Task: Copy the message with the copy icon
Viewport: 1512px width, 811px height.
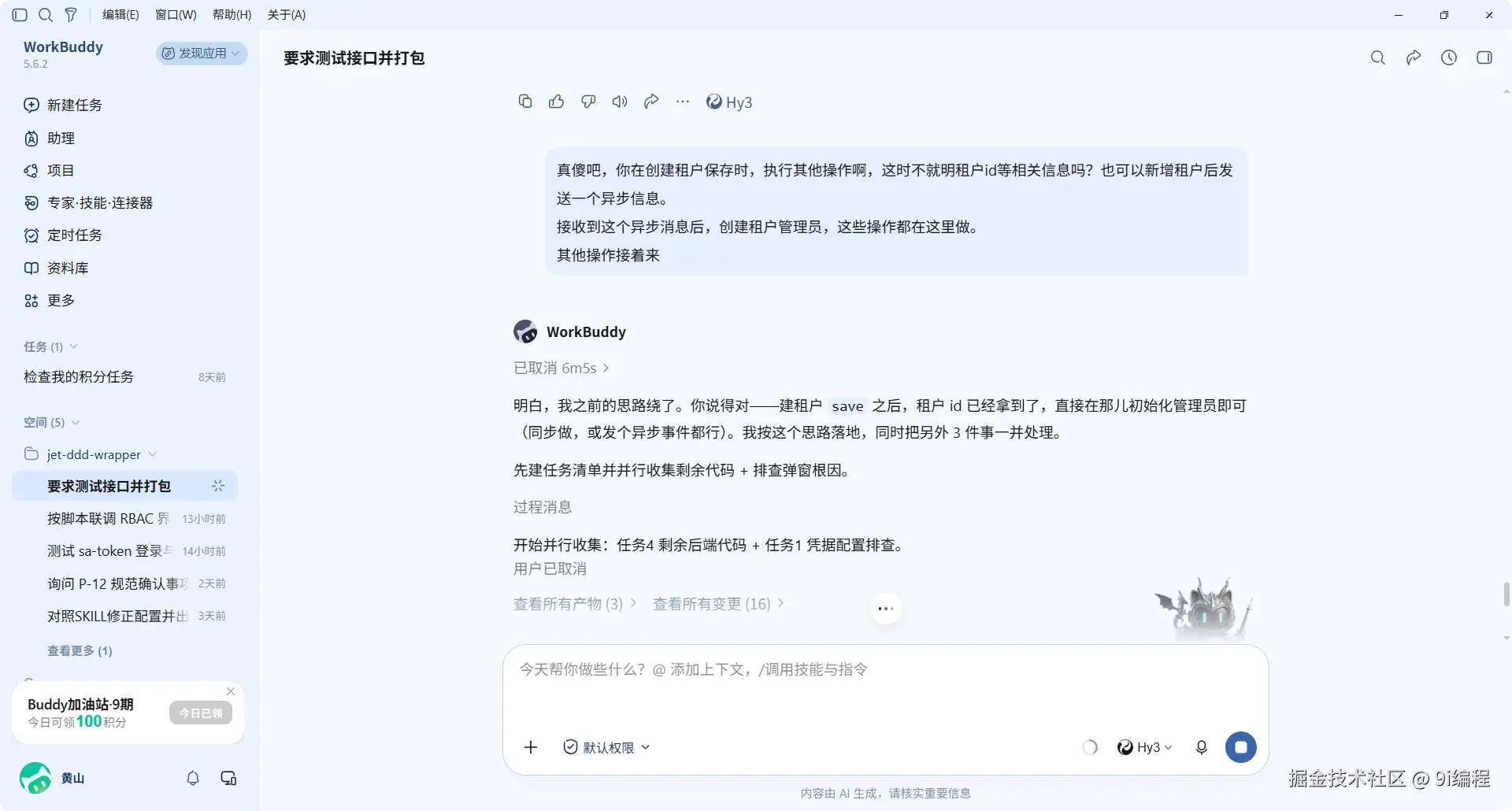Action: (x=525, y=102)
